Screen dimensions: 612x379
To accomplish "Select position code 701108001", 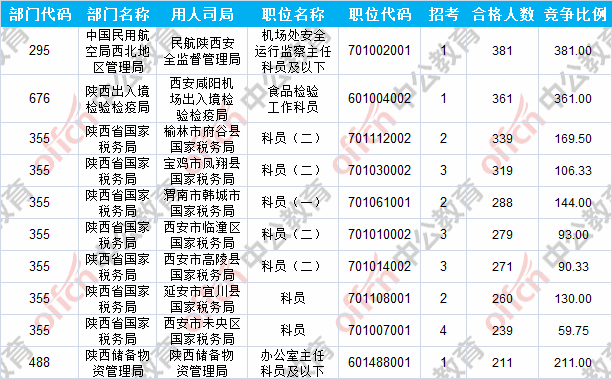I will (x=379, y=299).
